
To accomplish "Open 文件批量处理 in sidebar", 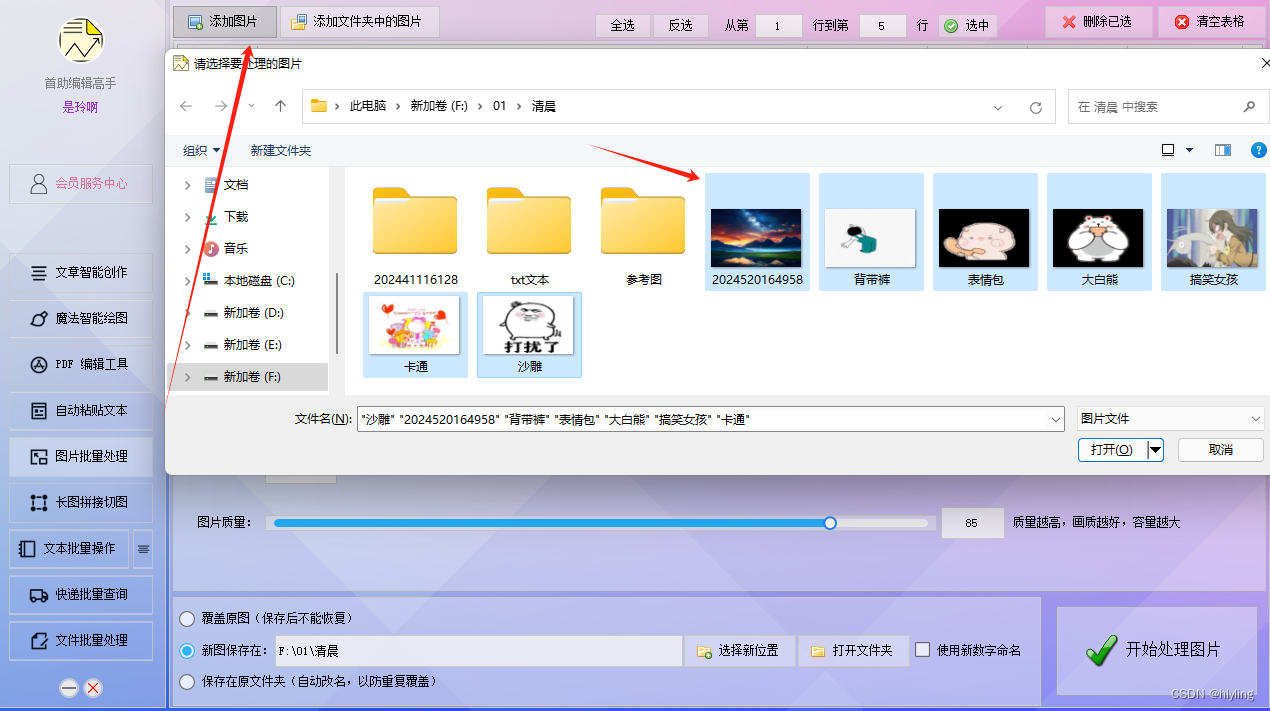I will coord(81,640).
